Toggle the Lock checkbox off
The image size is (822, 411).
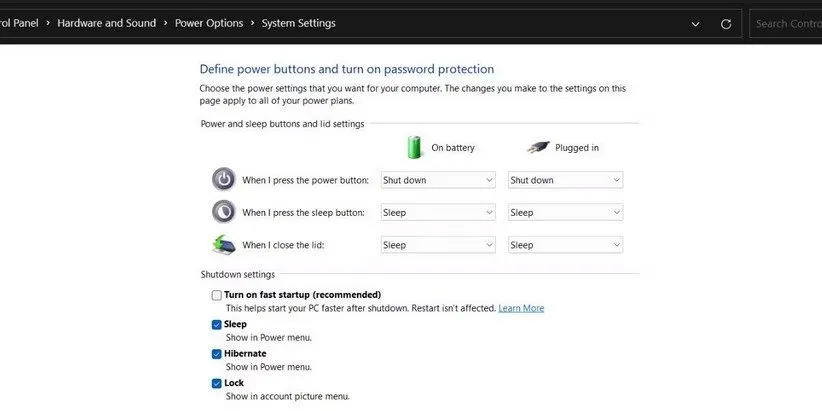point(217,383)
